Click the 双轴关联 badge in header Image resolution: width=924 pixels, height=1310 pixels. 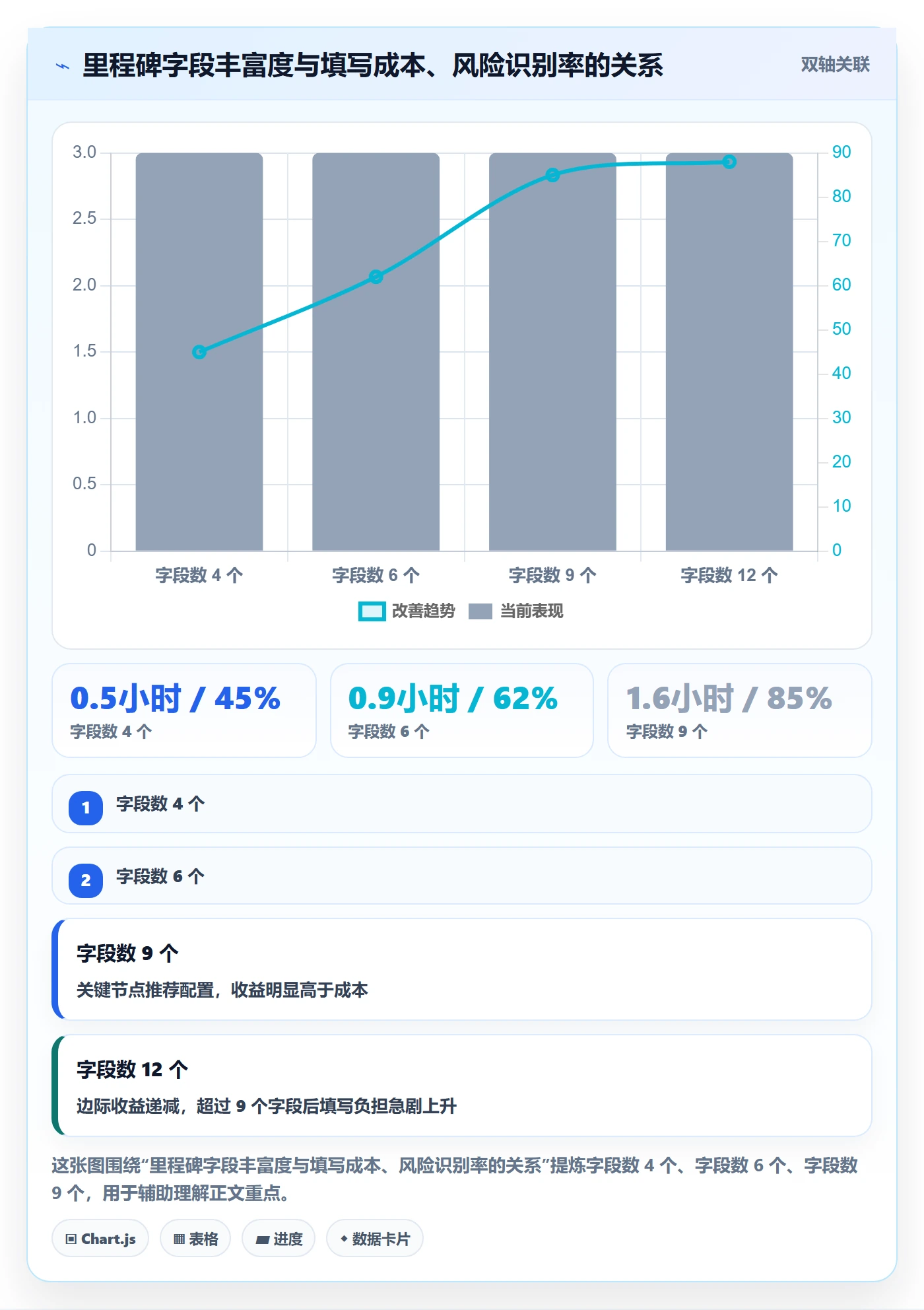tap(835, 65)
